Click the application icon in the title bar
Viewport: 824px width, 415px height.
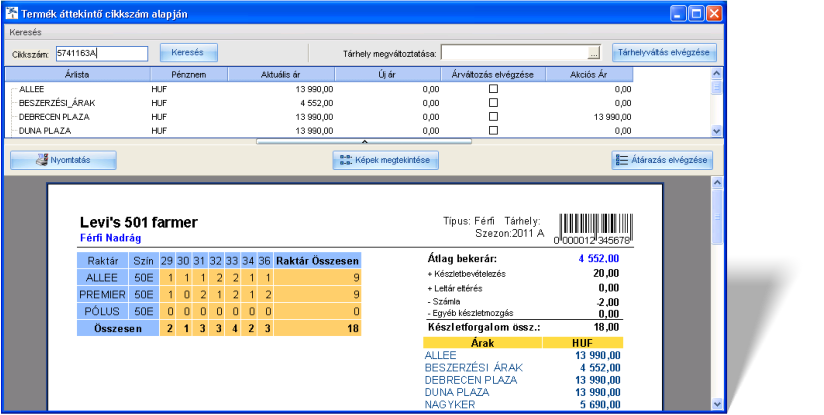coord(12,13)
